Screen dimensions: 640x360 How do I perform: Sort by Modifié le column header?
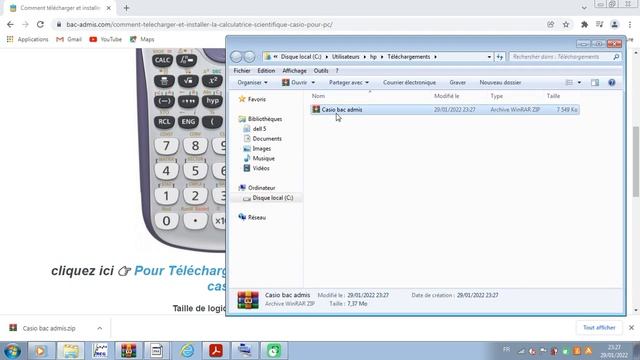click(447, 96)
